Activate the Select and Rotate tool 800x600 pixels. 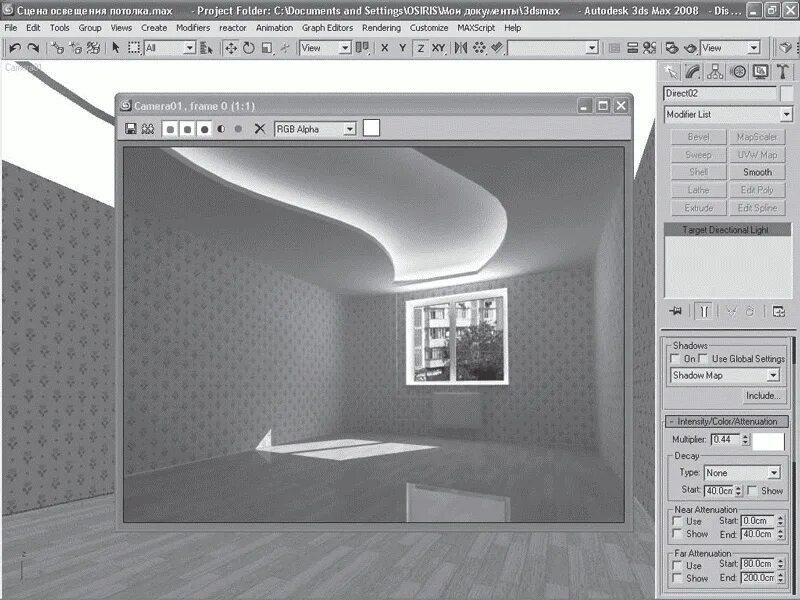point(248,48)
